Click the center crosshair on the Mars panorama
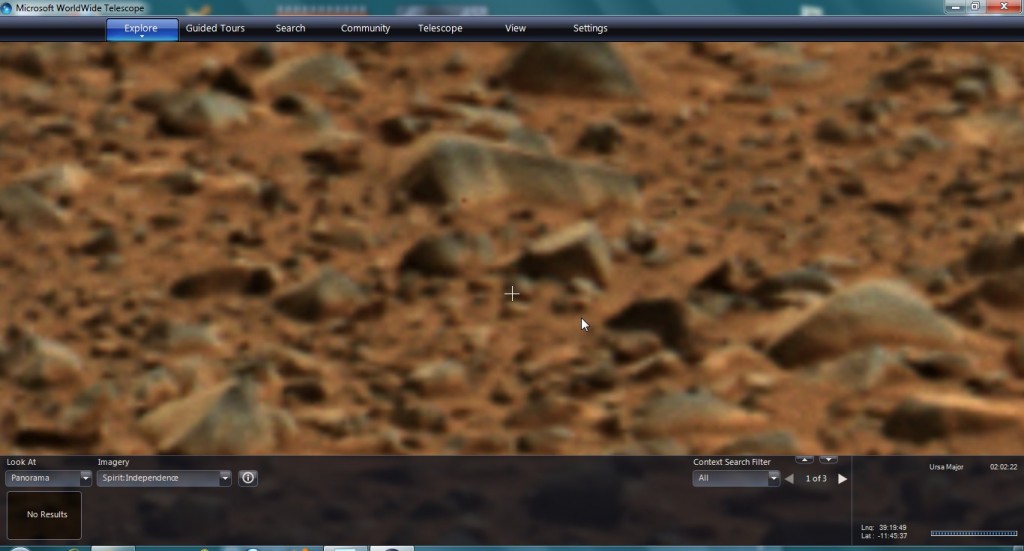Image resolution: width=1024 pixels, height=551 pixels. tap(512, 293)
